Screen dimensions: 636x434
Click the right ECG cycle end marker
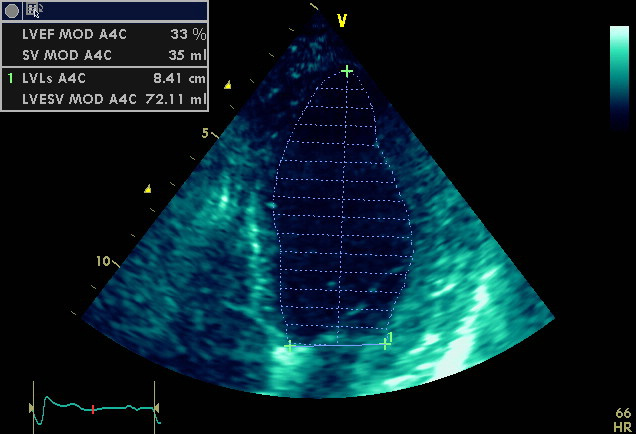point(156,407)
